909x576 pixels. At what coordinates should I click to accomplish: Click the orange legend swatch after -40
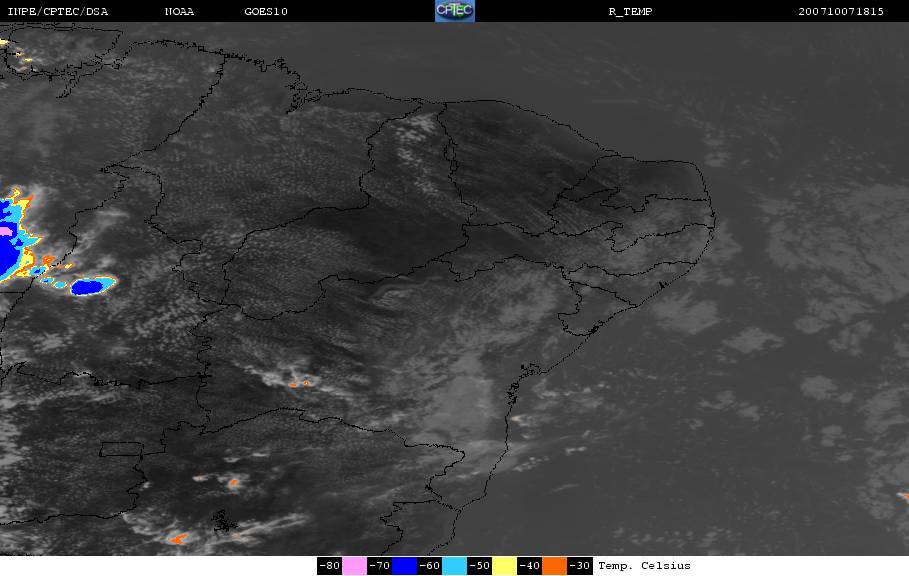pyautogui.click(x=554, y=566)
